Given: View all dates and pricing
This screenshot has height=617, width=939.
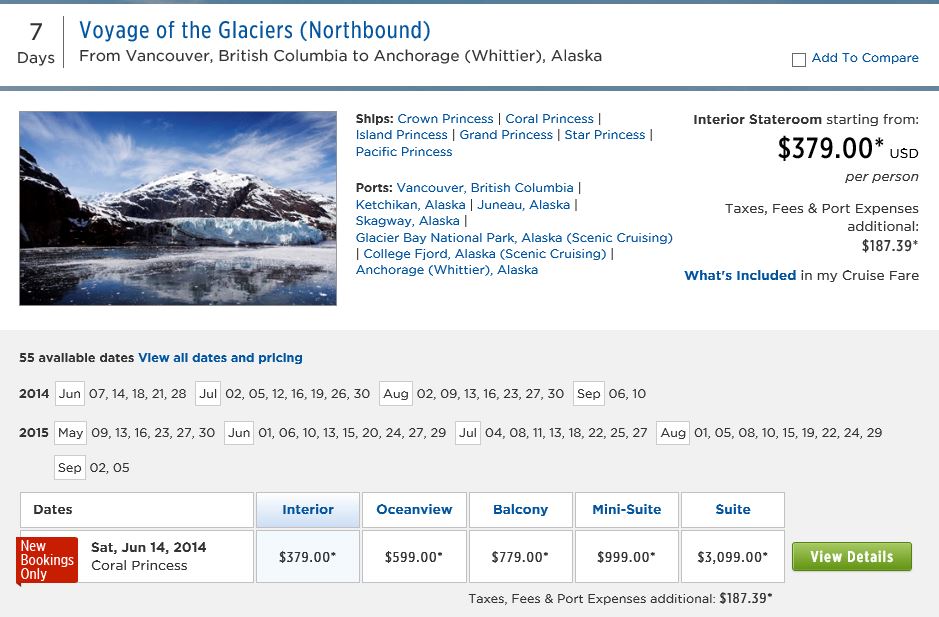Looking at the screenshot, I should (220, 358).
